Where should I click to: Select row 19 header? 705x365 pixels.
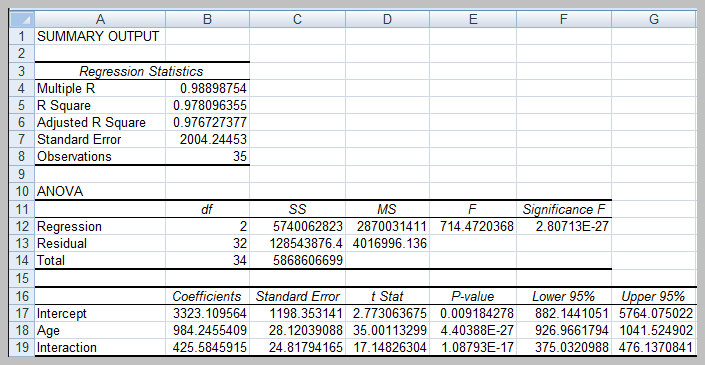tap(22, 347)
